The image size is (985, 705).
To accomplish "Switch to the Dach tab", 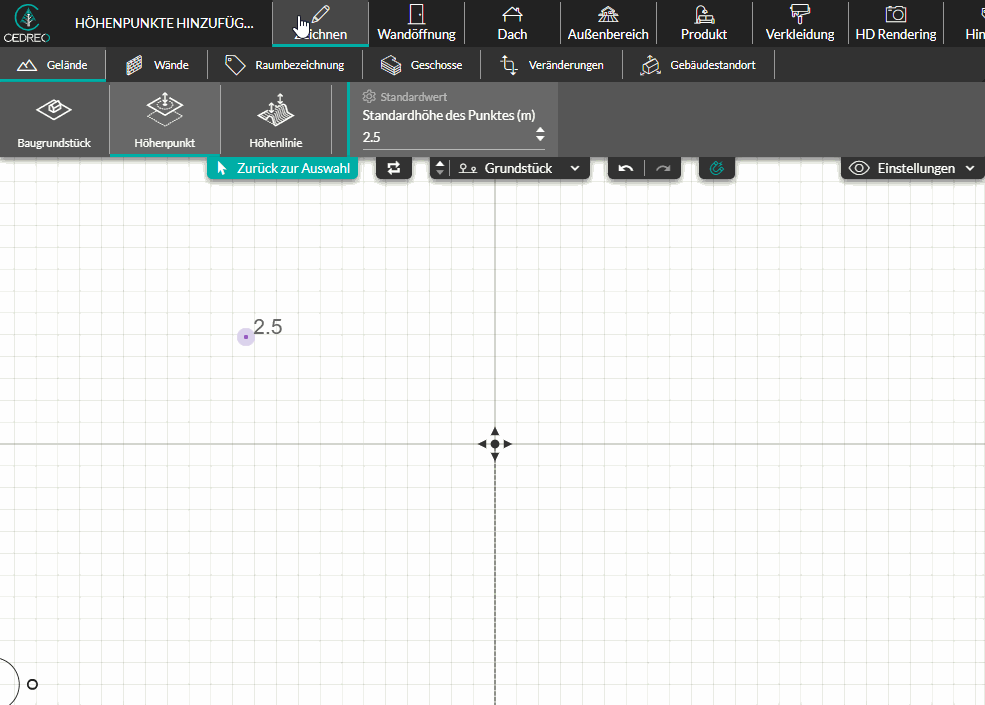I will [x=512, y=23].
